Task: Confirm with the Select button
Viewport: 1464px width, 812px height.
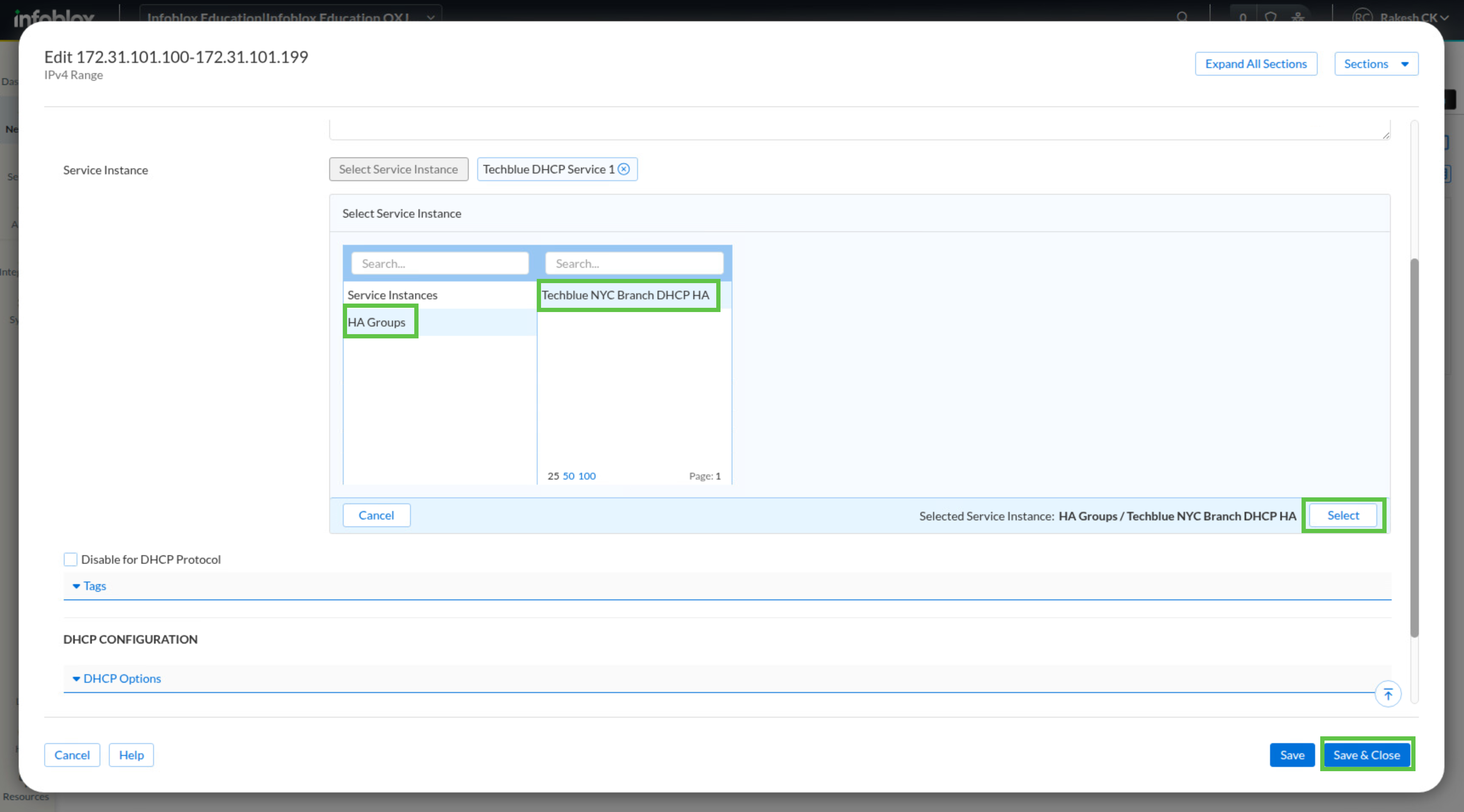Action: 1343,515
